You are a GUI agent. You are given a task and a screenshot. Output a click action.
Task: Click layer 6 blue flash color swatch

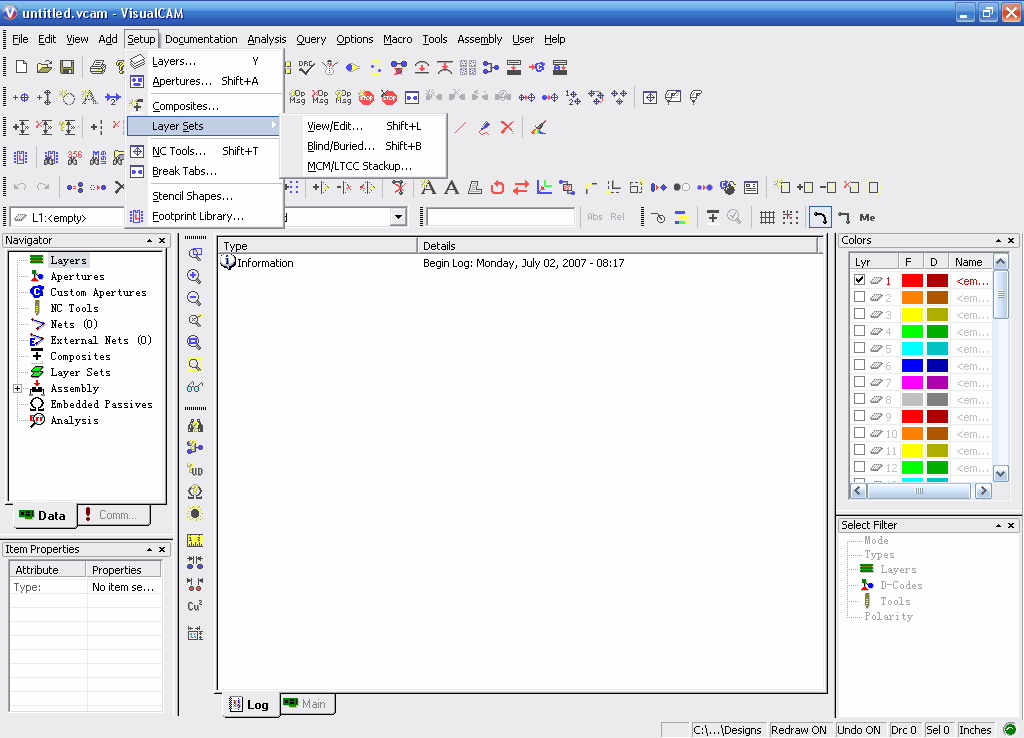click(912, 366)
